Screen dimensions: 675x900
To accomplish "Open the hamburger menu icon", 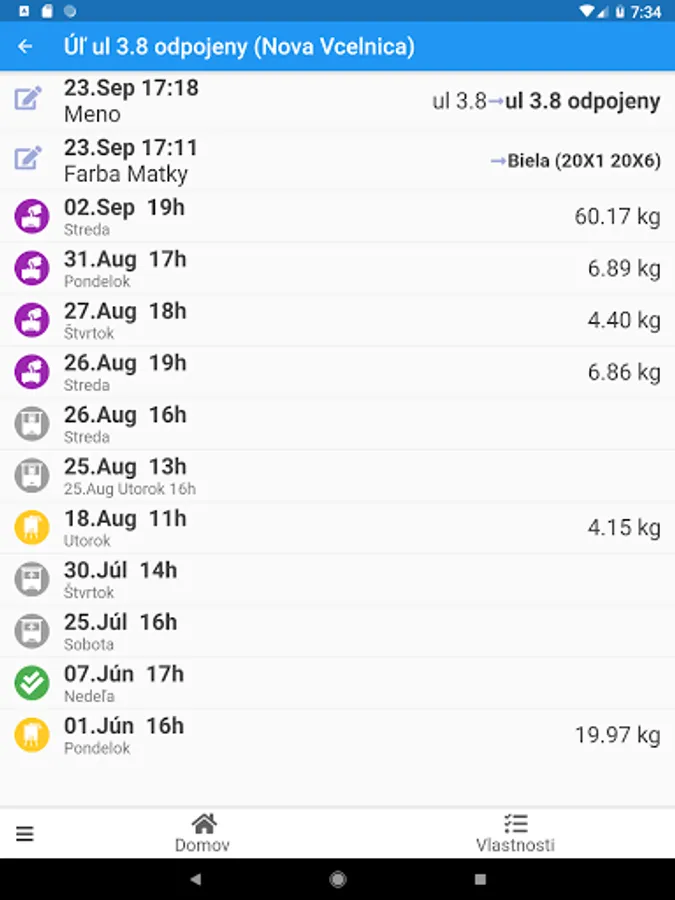I will [x=25, y=834].
